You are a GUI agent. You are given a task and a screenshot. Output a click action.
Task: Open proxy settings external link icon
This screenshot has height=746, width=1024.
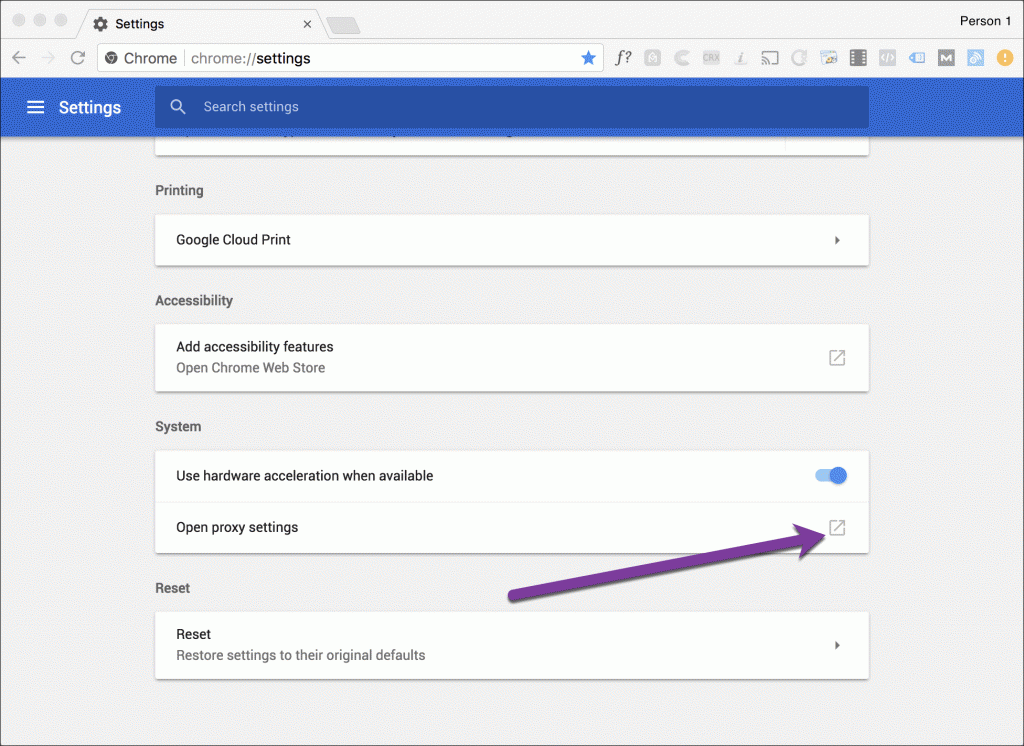click(x=837, y=527)
